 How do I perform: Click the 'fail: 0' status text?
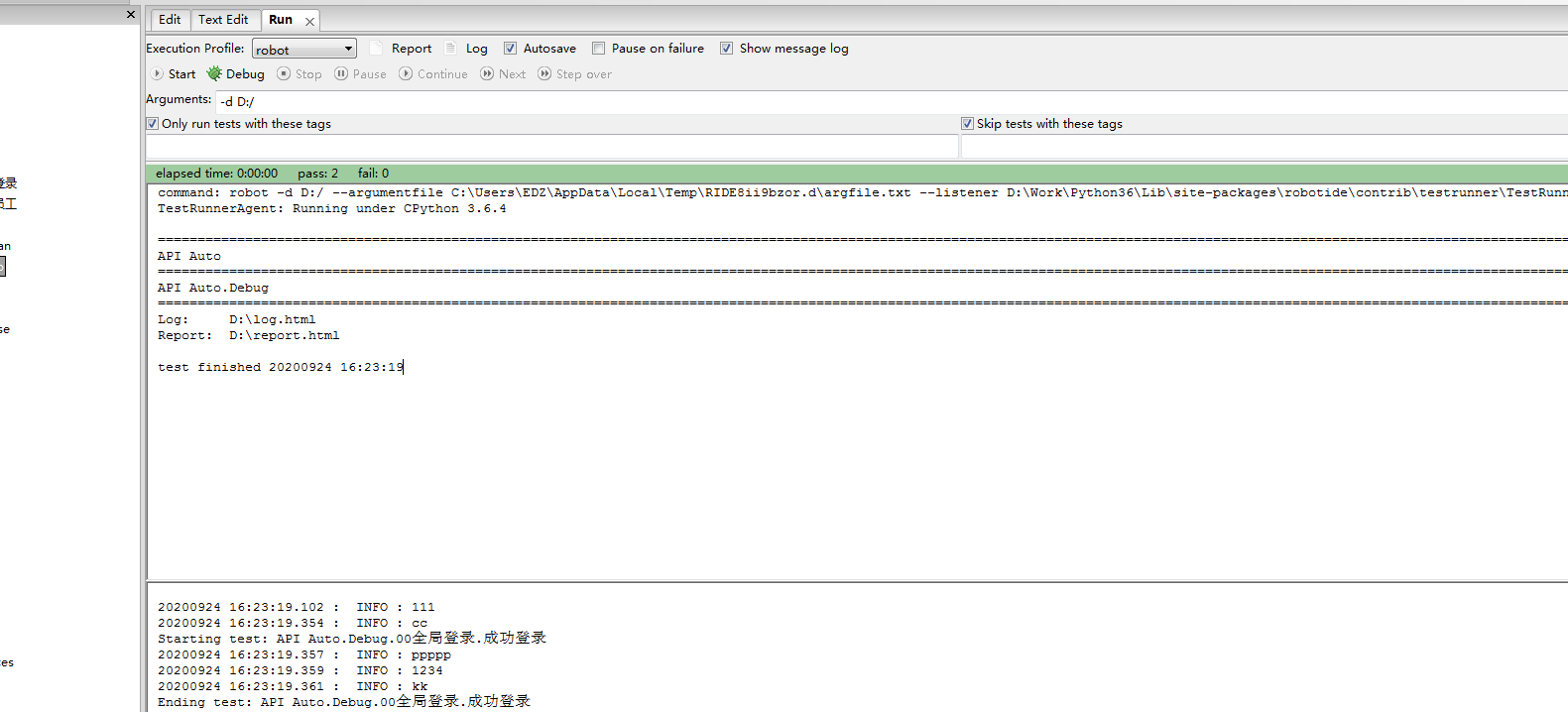pyautogui.click(x=373, y=174)
